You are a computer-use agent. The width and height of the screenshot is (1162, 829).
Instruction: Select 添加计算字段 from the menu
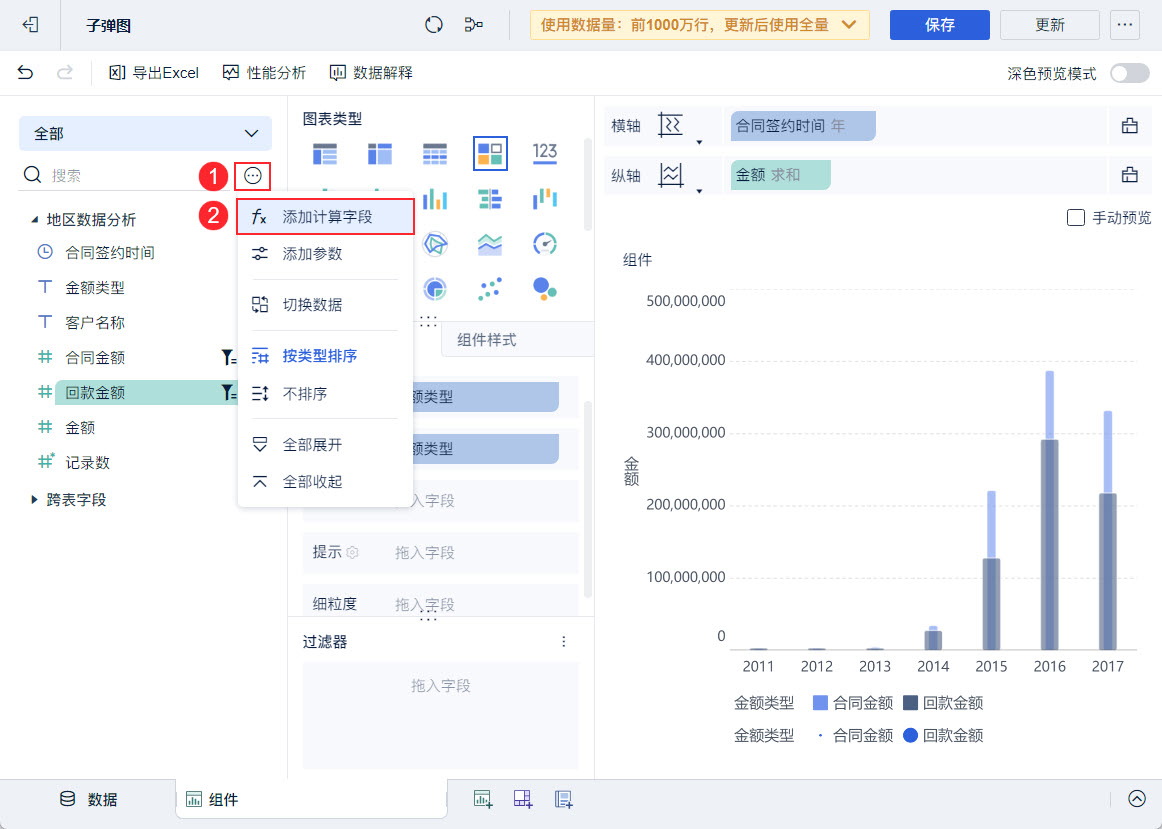[x=325, y=217]
